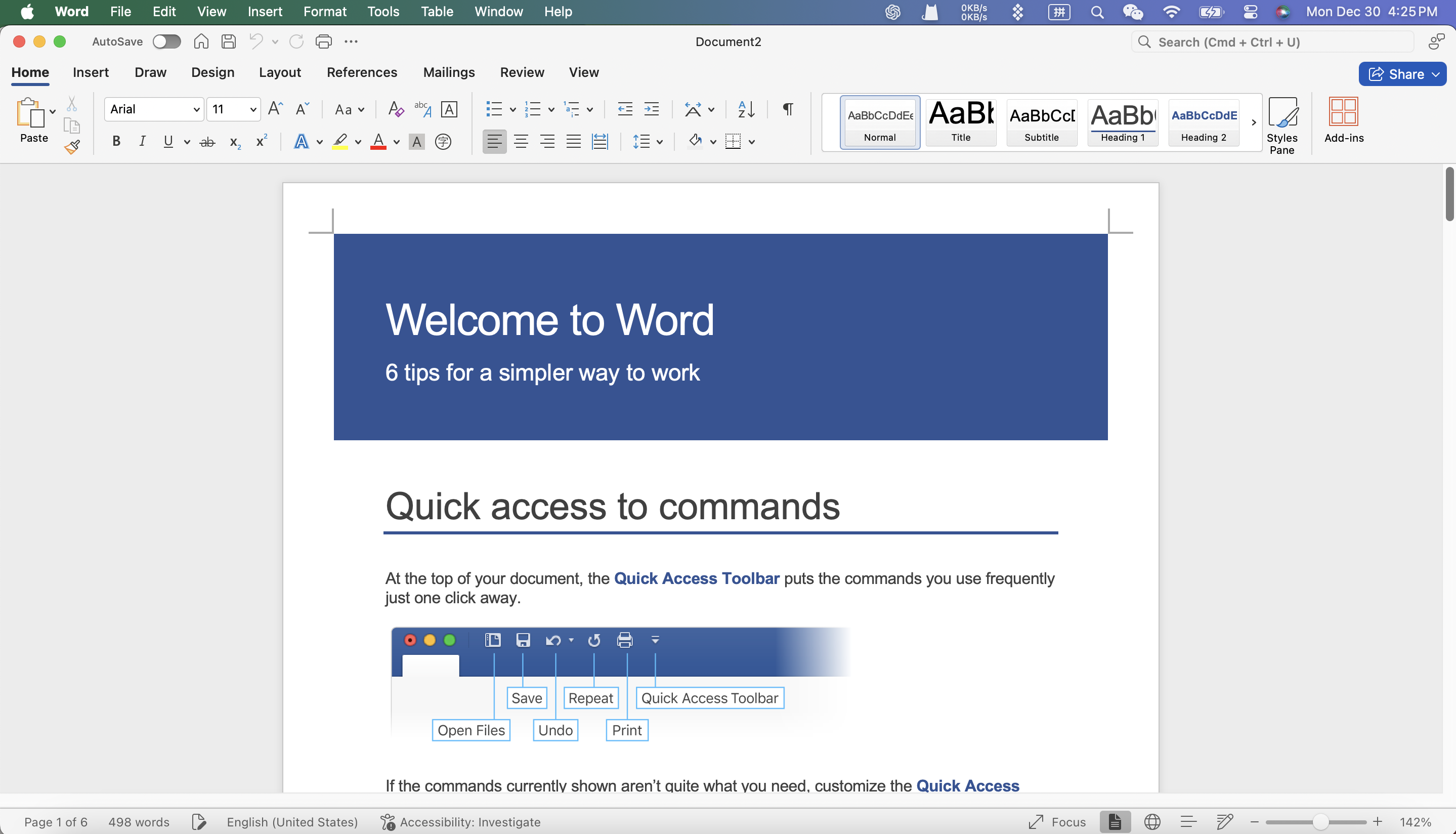Decrease font size with the small A icon

pos(302,108)
